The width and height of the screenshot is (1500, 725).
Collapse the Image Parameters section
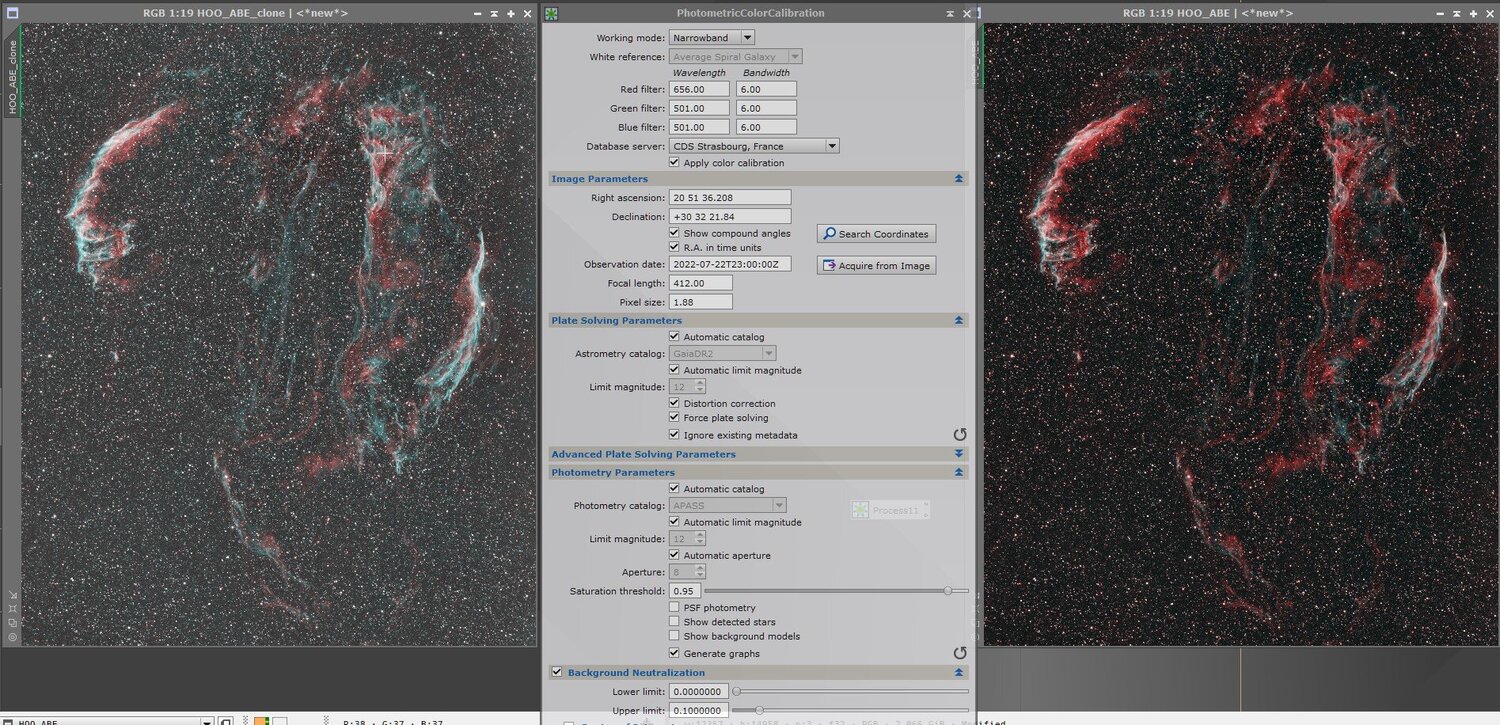tap(958, 178)
